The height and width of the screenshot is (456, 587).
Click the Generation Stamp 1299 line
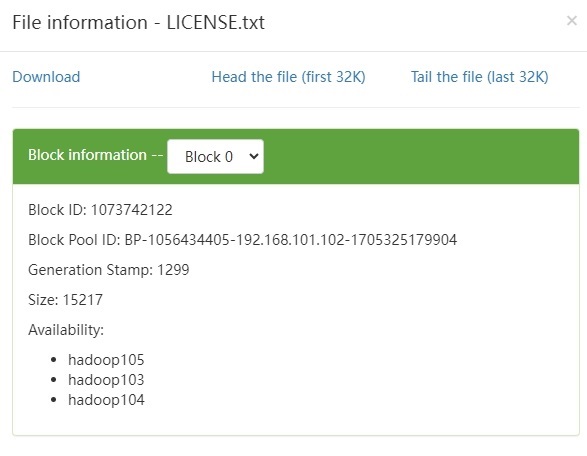pyautogui.click(x=109, y=270)
